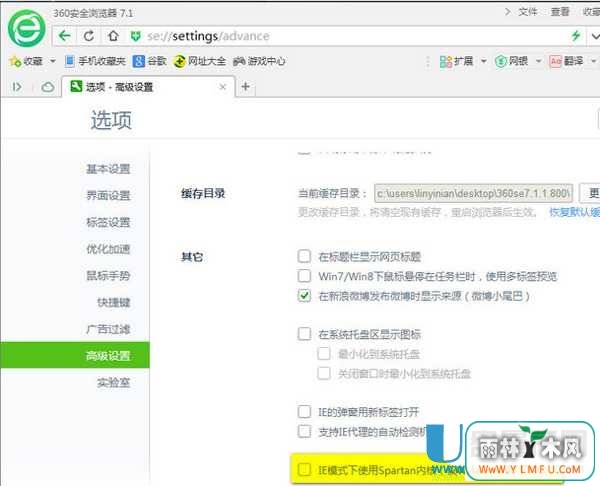Click the 收藏 favorites star icon
This screenshot has height=486, width=600.
[15, 61]
